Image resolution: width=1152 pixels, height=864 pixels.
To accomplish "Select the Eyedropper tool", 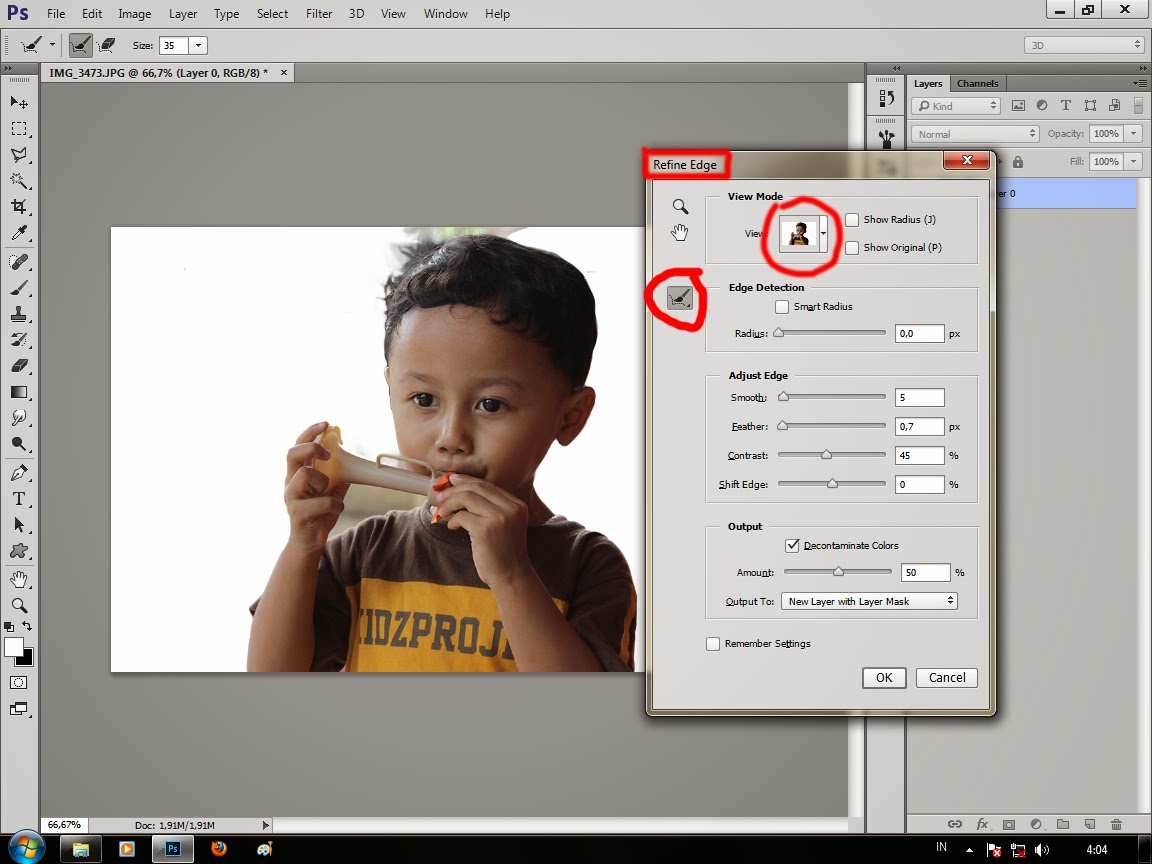I will [19, 233].
